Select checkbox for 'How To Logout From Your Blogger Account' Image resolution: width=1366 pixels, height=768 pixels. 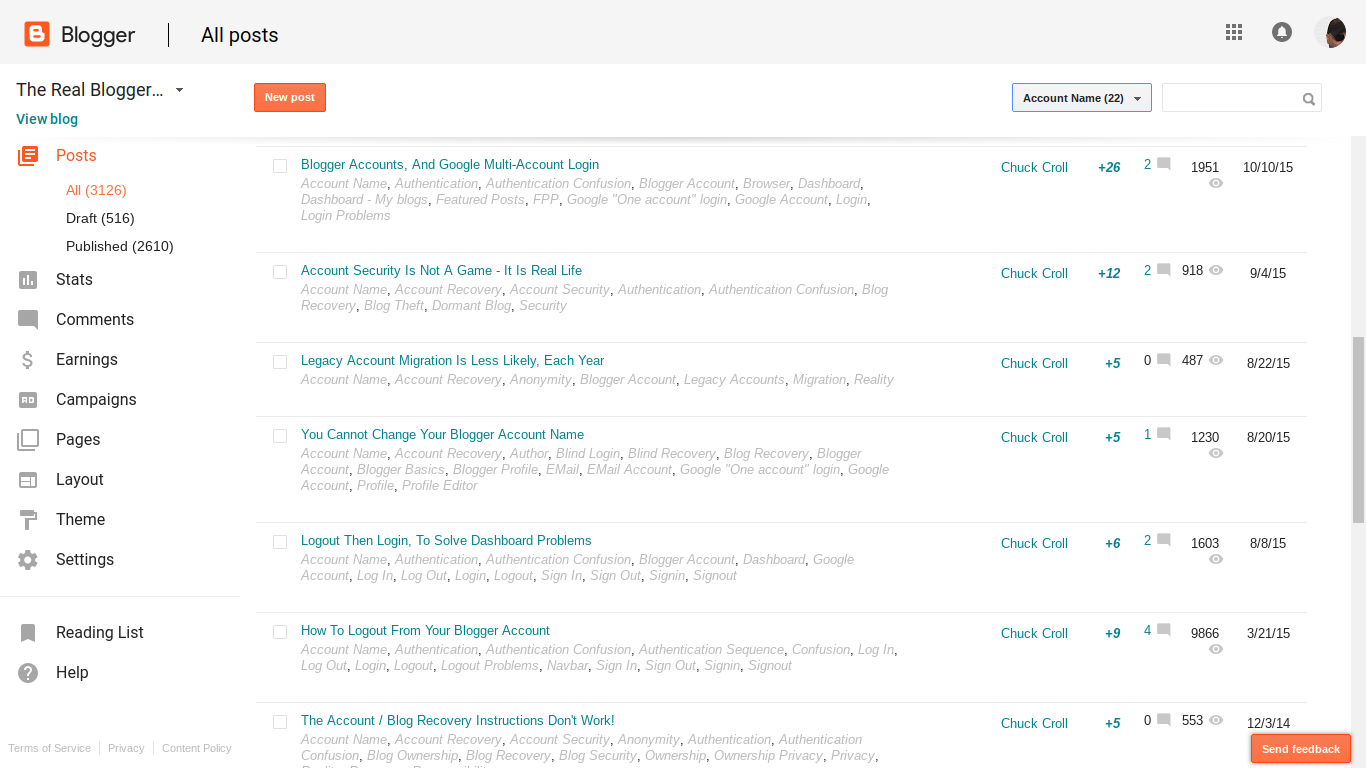(x=280, y=631)
